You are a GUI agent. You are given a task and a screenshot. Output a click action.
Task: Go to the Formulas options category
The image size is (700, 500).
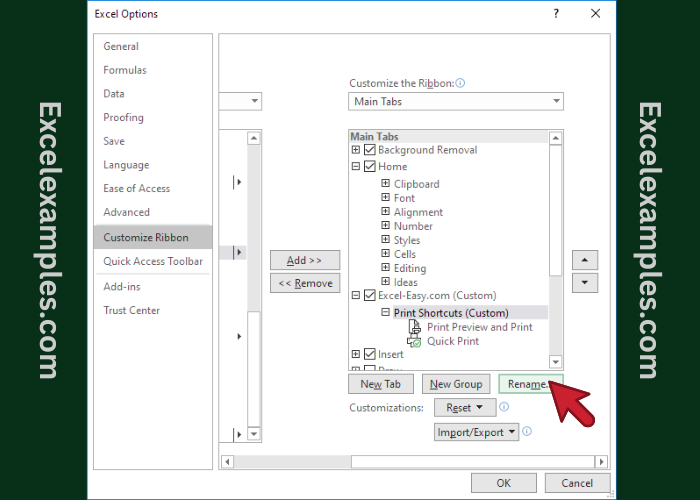[x=125, y=70]
